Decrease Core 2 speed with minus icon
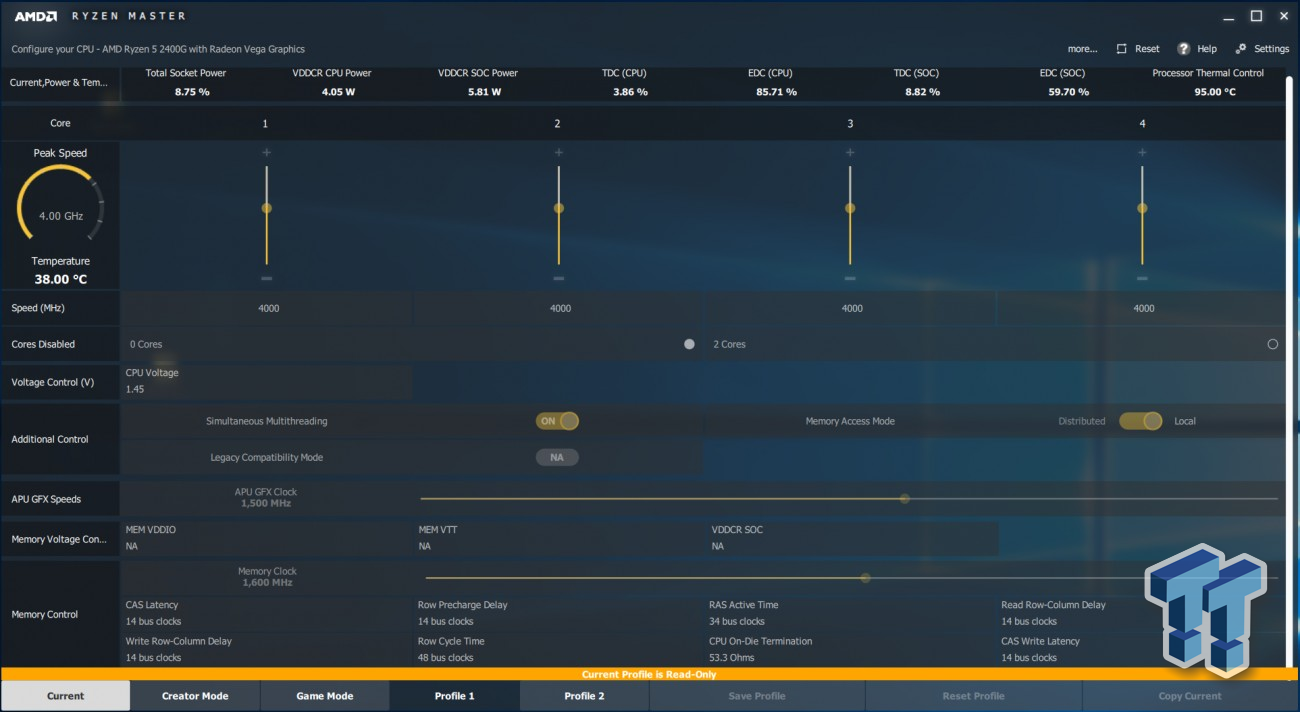 pyautogui.click(x=558, y=278)
